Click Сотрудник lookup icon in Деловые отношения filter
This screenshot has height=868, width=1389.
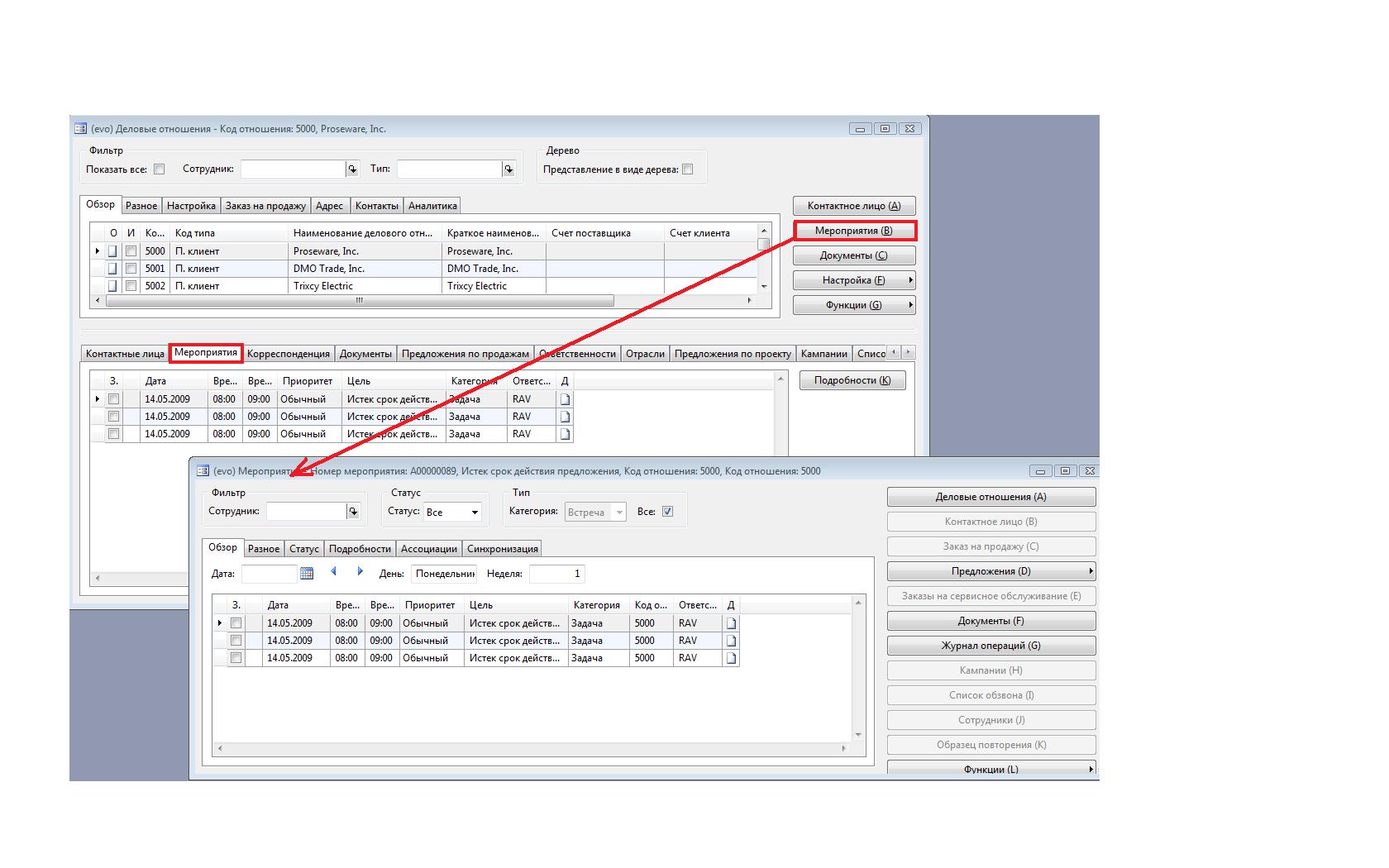coord(352,169)
